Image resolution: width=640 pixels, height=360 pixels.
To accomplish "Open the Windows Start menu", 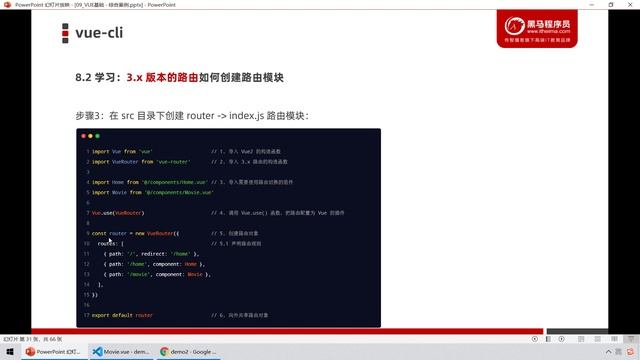I will click(x=10, y=352).
